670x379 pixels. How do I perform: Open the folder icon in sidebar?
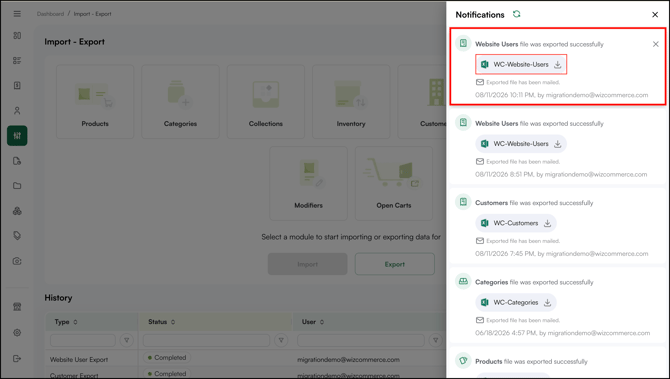click(x=17, y=186)
